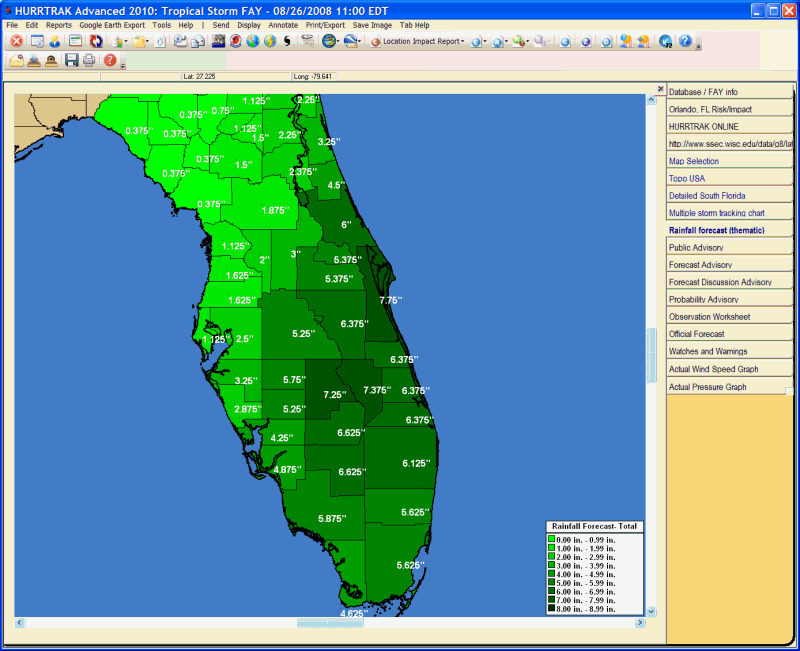Click the blue question mark help icon
The width and height of the screenshot is (800, 651).
click(x=685, y=41)
